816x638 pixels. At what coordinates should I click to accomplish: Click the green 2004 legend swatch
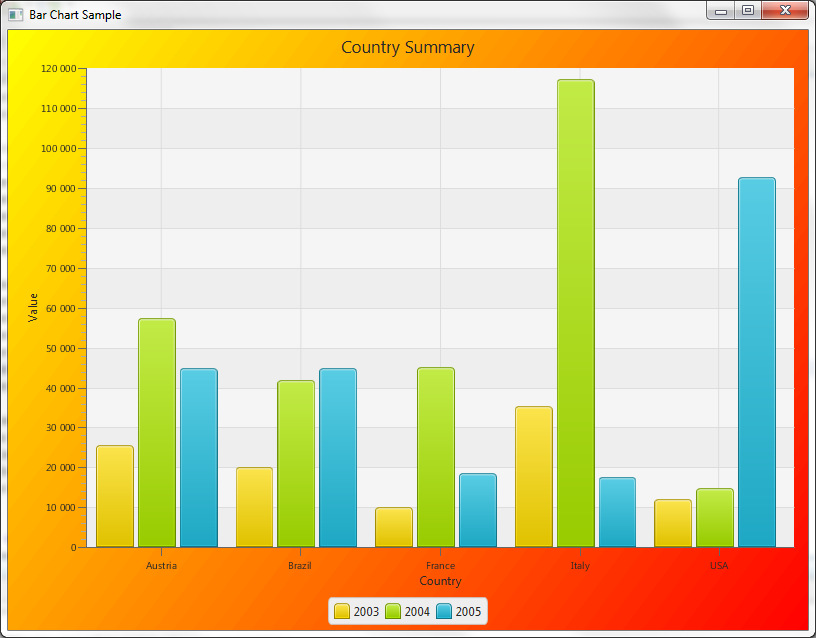click(393, 612)
